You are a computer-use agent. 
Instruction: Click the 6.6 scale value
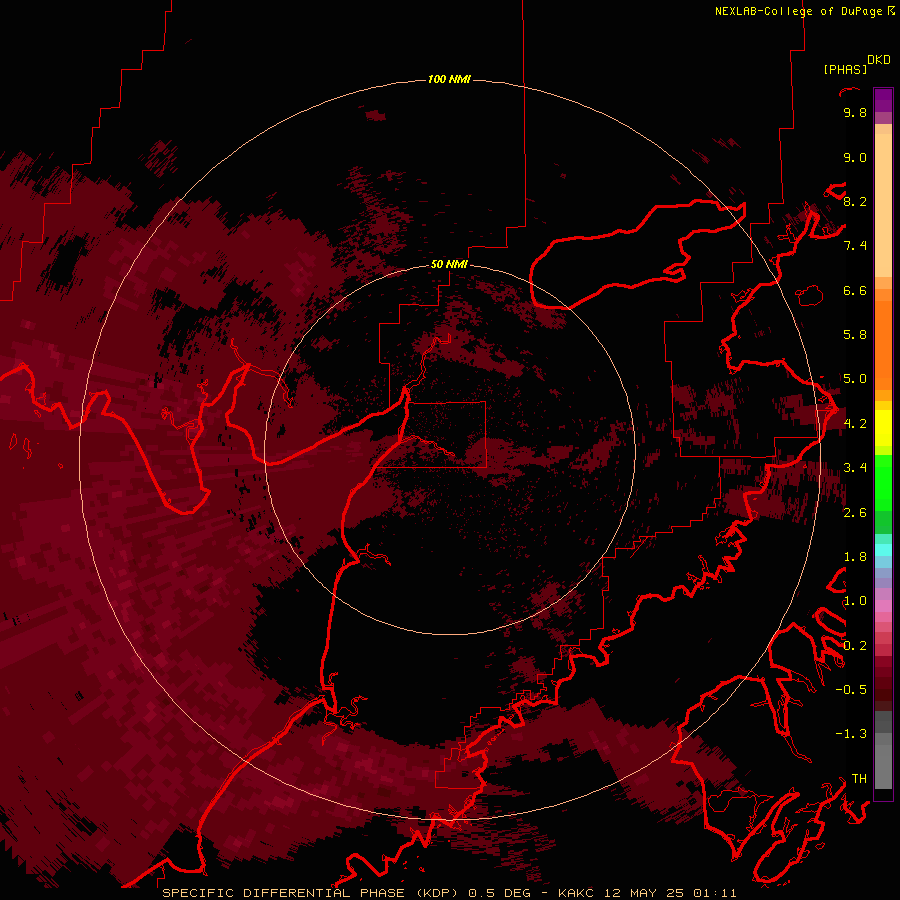[855, 290]
